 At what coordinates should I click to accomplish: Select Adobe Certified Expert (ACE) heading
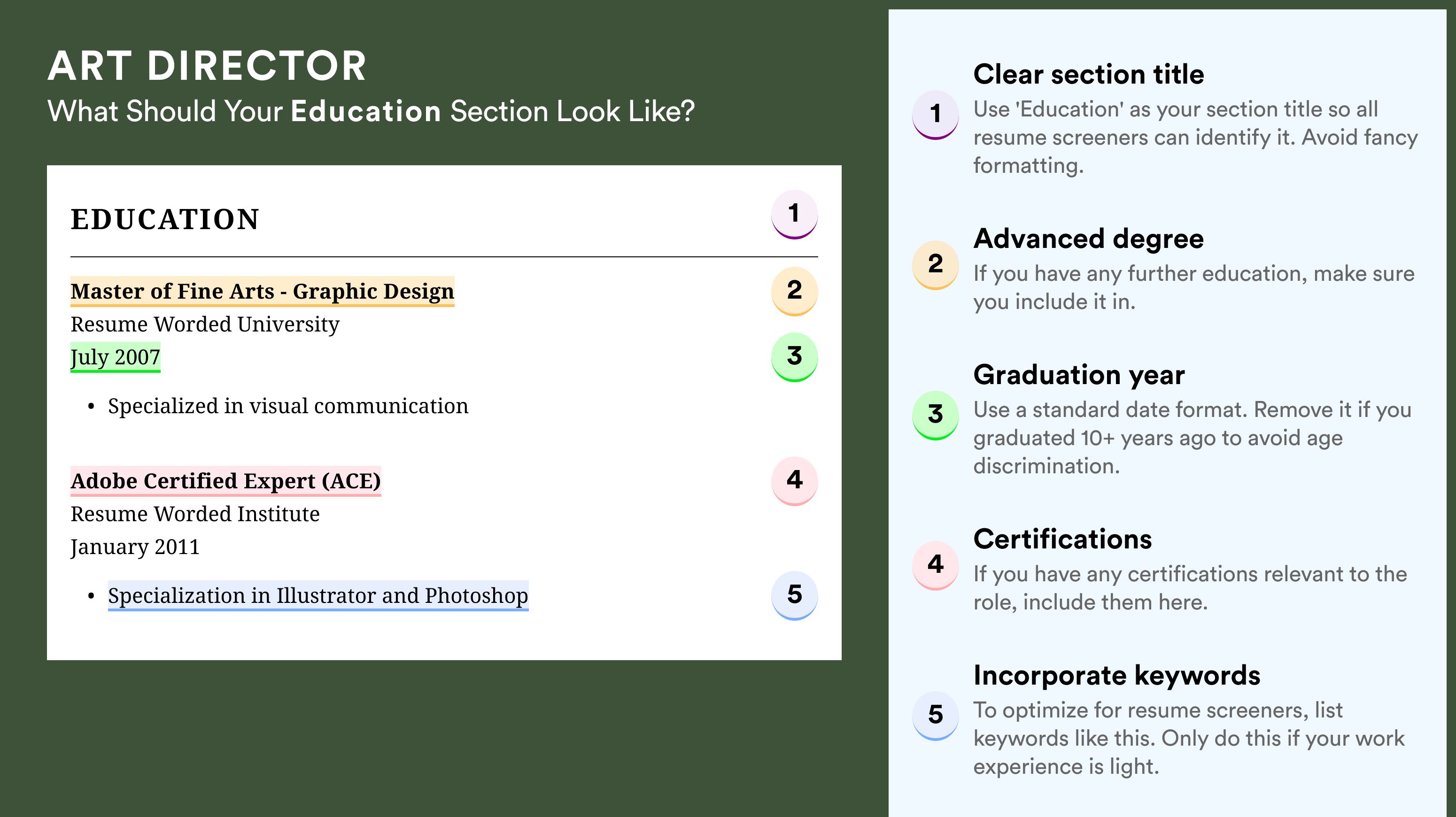[x=225, y=481]
